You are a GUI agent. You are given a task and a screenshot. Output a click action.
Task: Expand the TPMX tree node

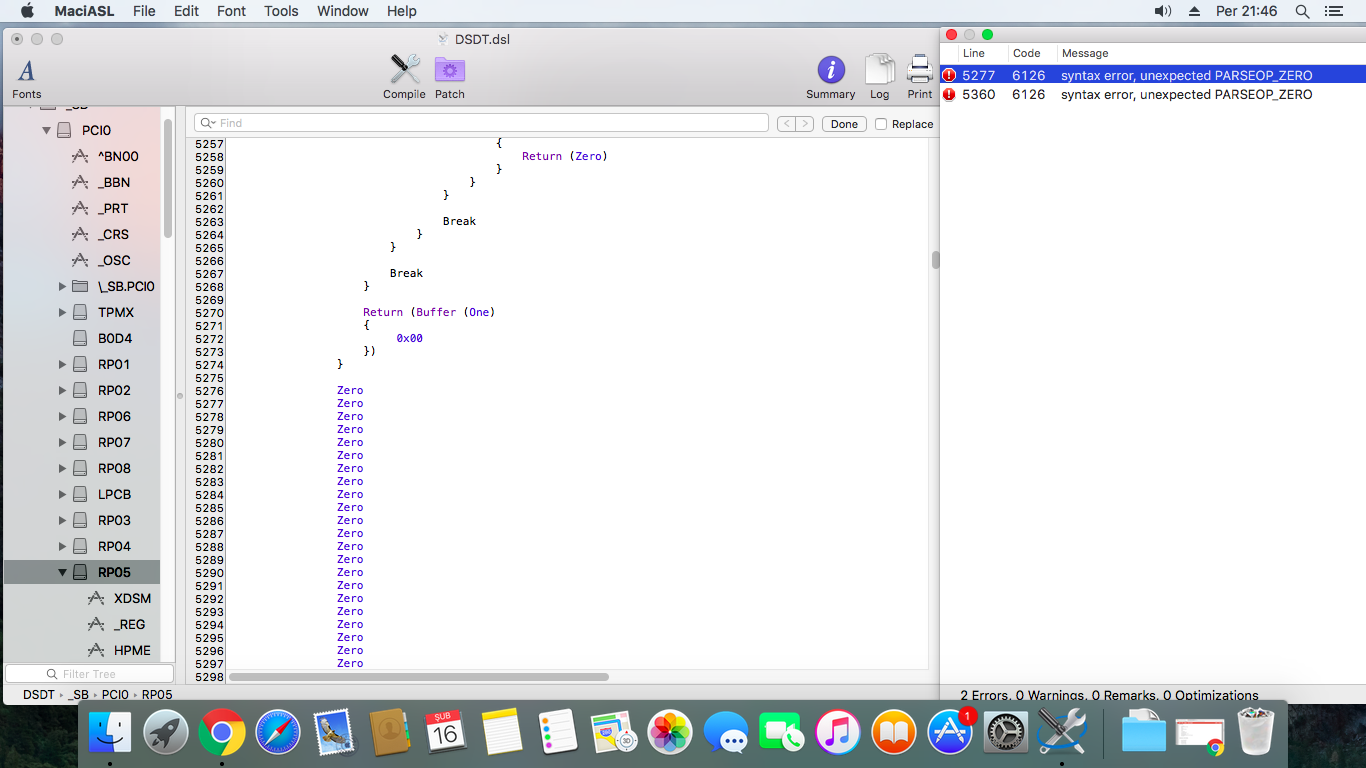click(63, 313)
